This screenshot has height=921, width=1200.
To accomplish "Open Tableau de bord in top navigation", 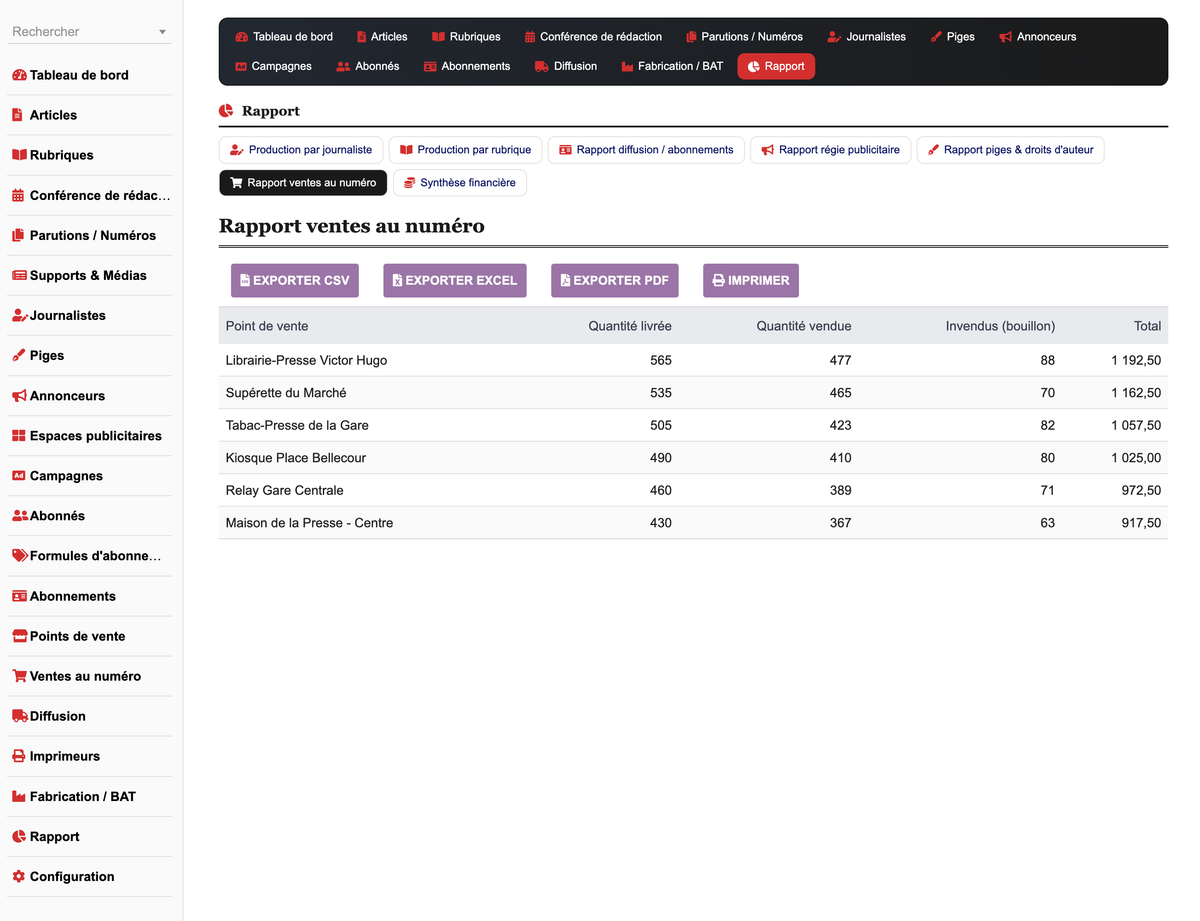I will pos(284,37).
